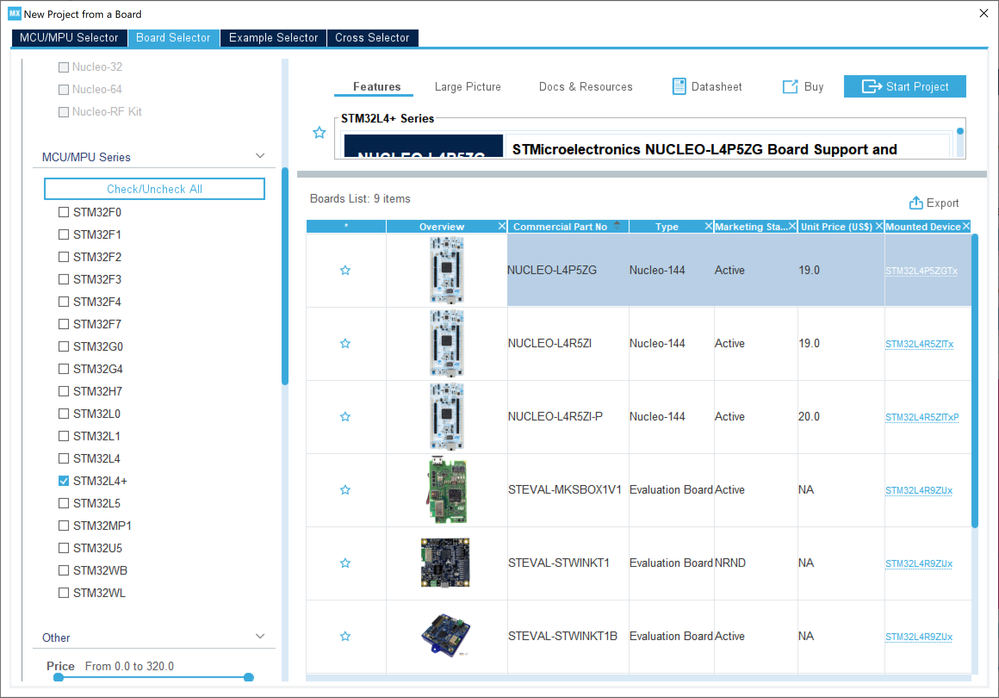Close the Marketing Status column
This screenshot has width=999, height=698.
[x=793, y=226]
